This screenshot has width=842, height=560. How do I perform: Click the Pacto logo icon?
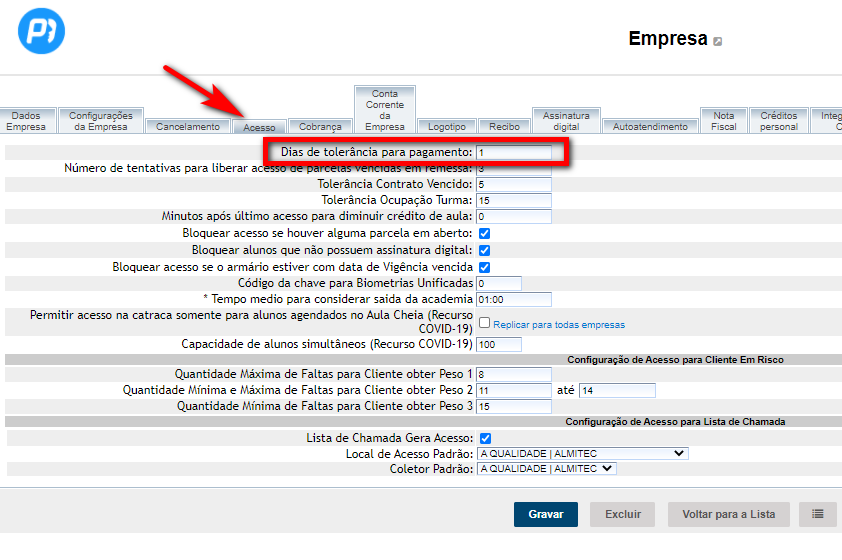(41, 32)
